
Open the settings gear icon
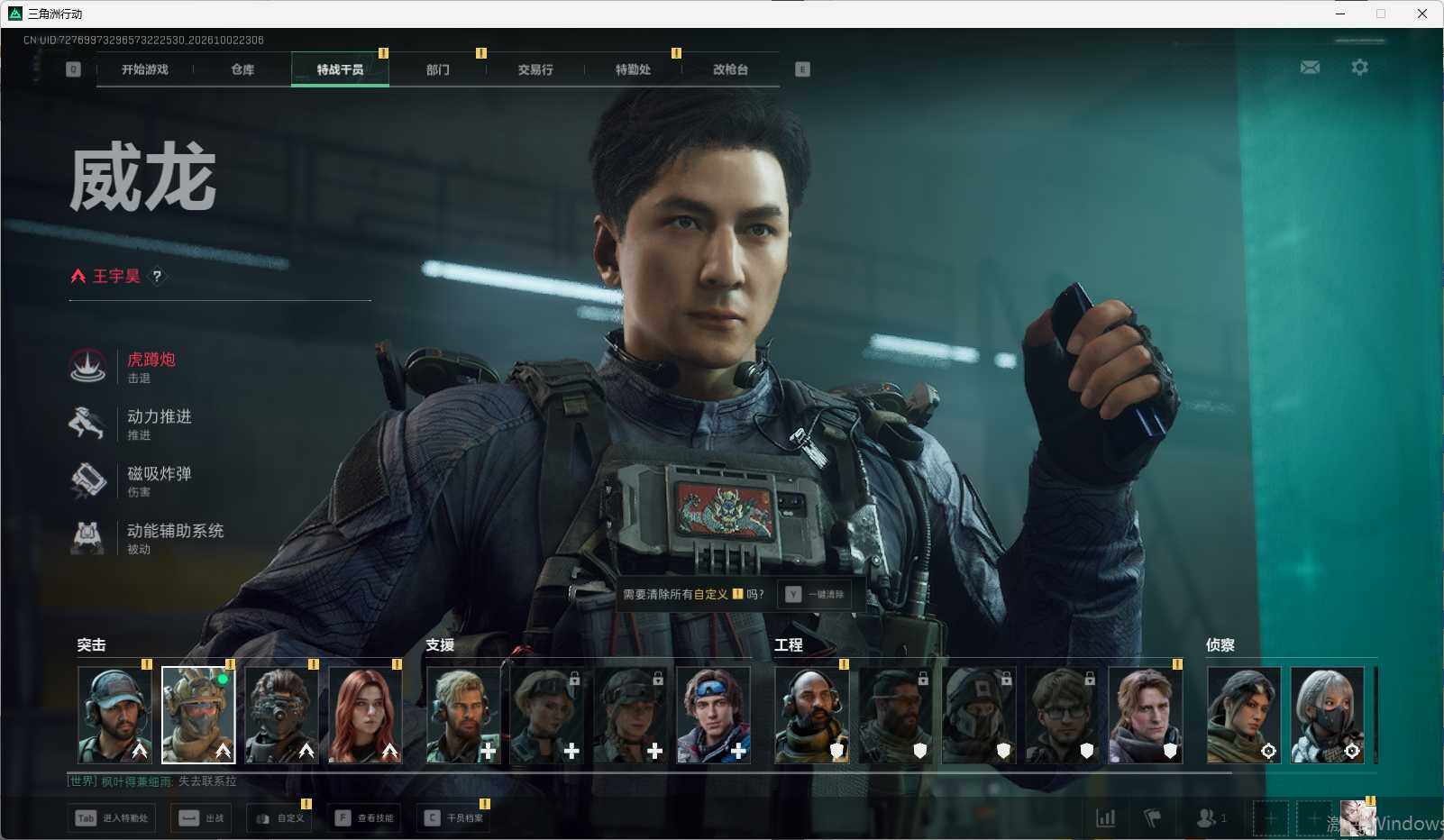[1359, 68]
